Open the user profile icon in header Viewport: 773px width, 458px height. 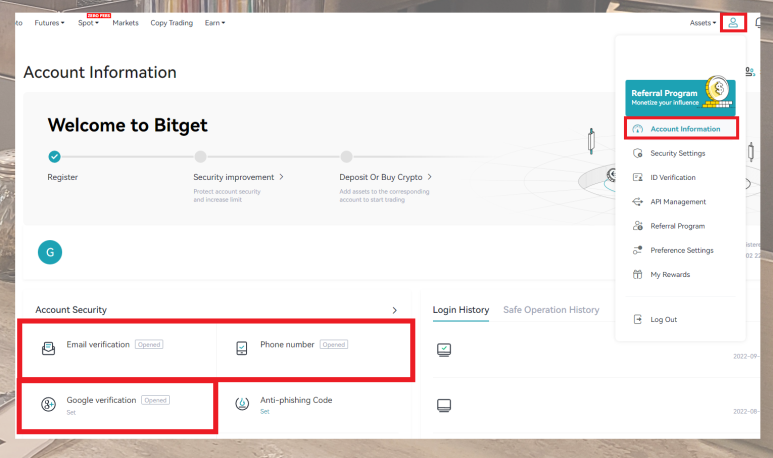pyautogui.click(x=733, y=23)
